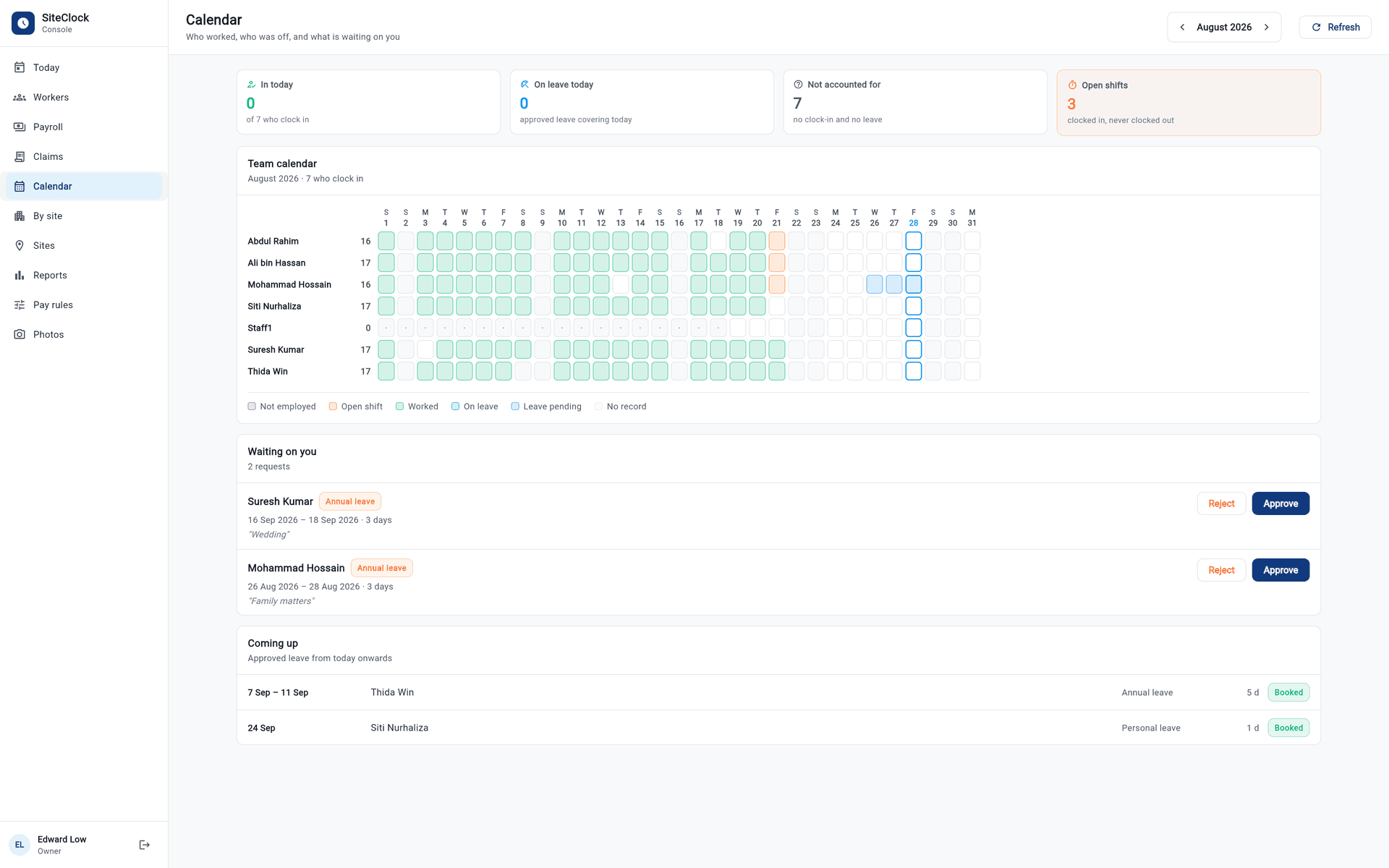The width and height of the screenshot is (1389, 868).
Task: Click the No record legend swatch
Action: click(598, 407)
